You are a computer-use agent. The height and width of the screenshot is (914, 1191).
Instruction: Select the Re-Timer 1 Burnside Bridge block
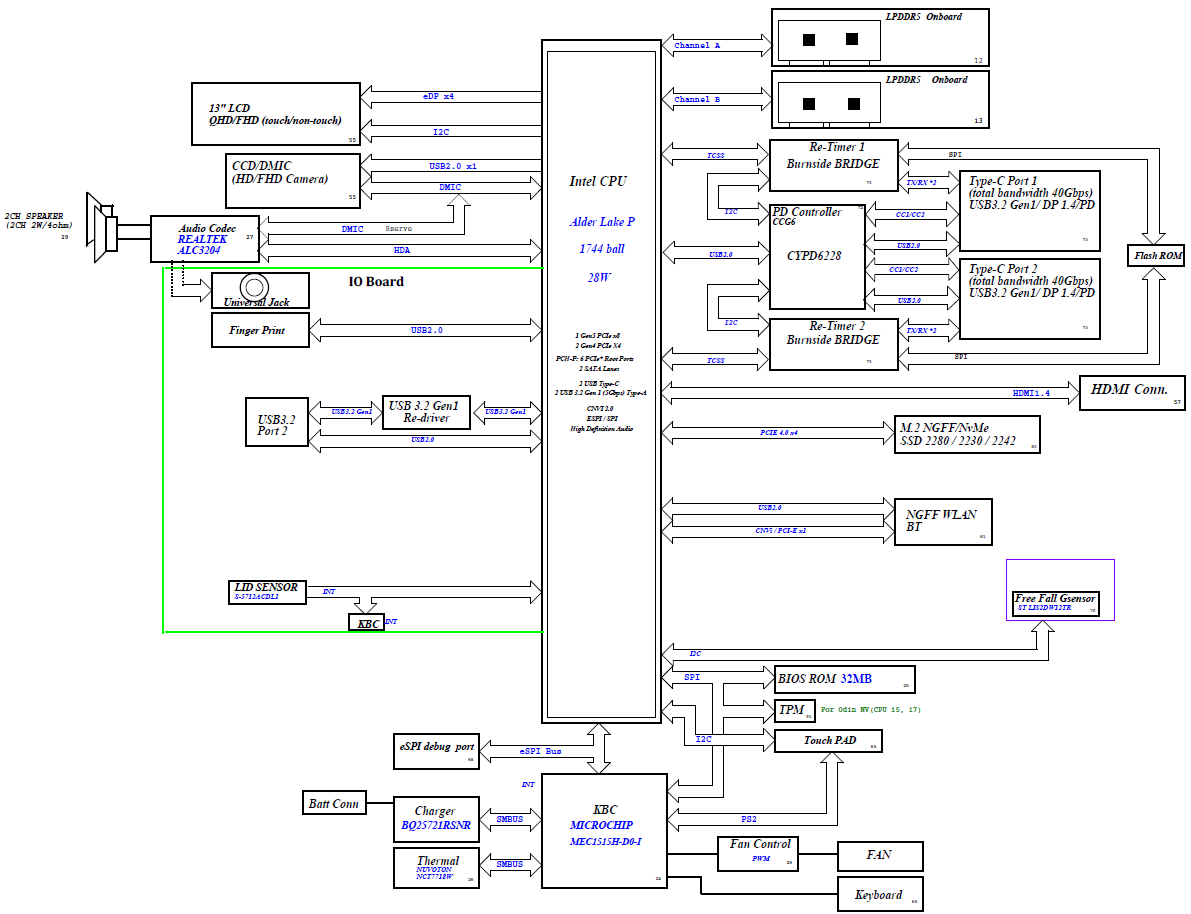pyautogui.click(x=833, y=164)
